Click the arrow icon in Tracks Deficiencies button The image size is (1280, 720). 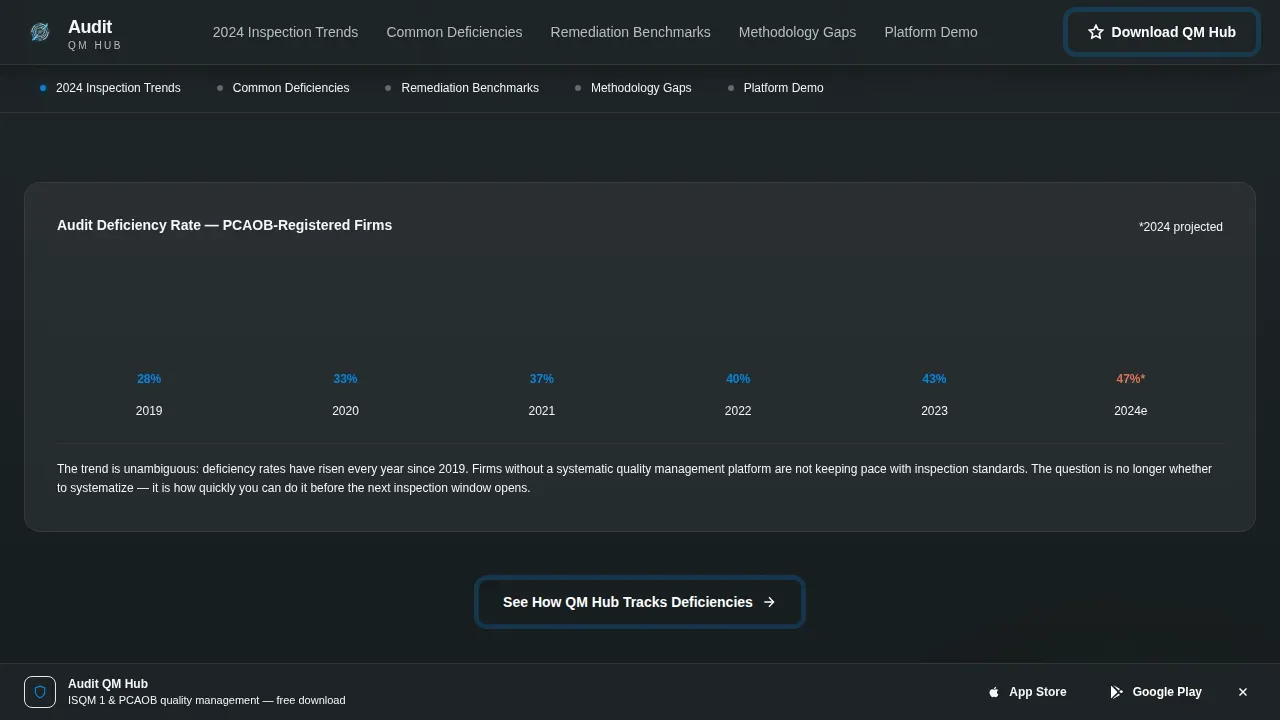tap(769, 602)
